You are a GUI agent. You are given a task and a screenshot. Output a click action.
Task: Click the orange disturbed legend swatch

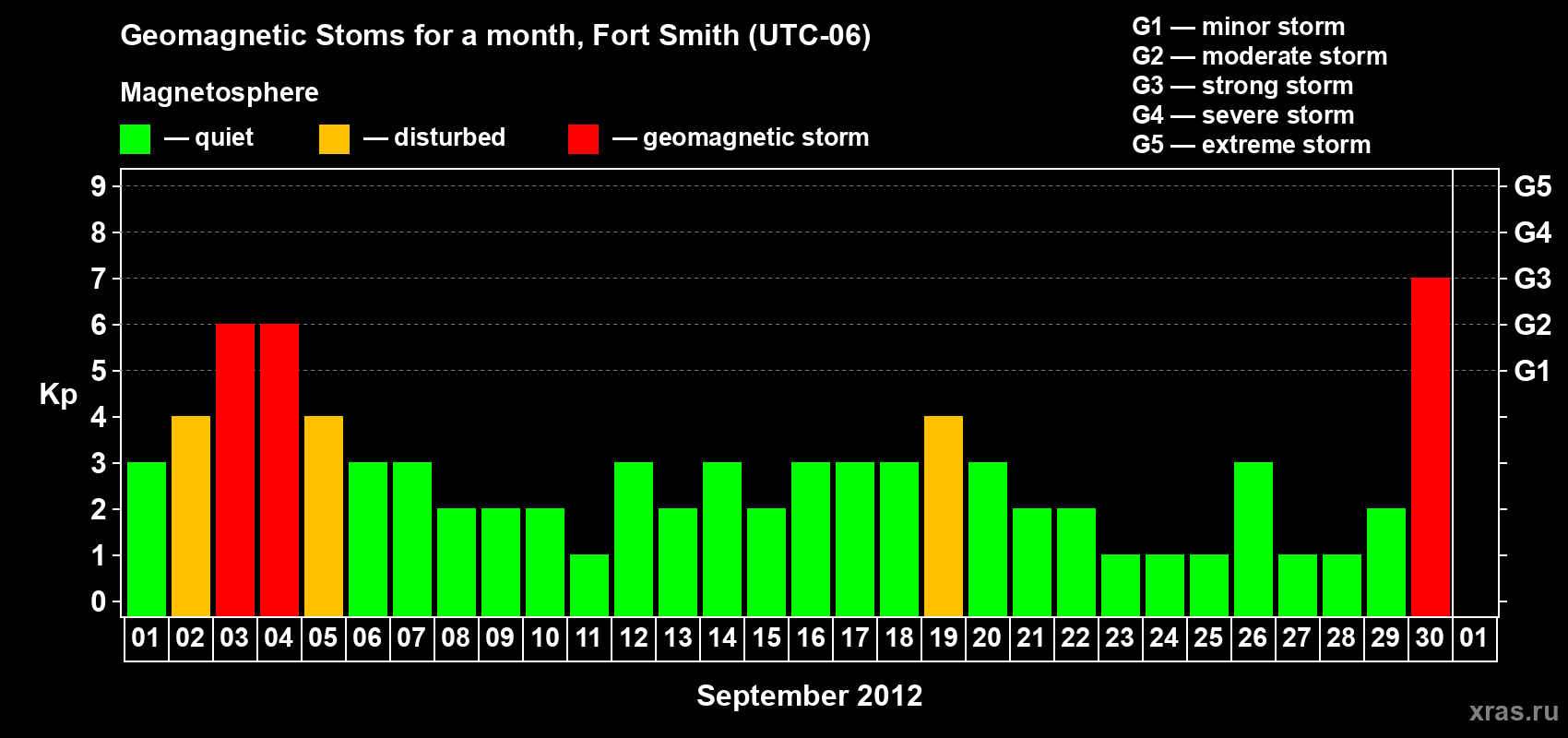(334, 139)
